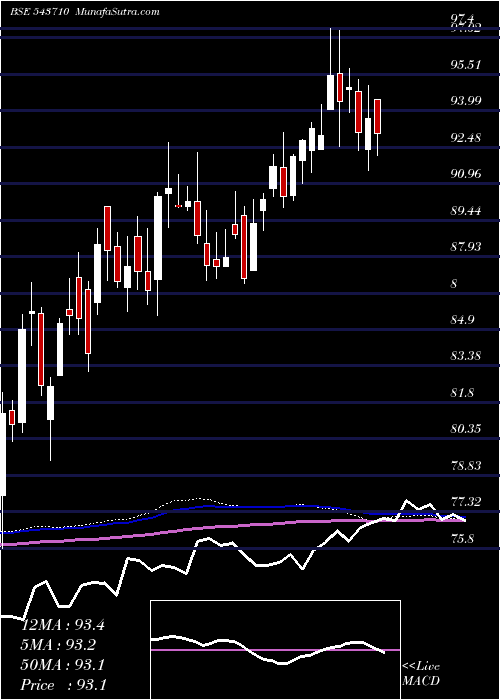Select the 84.9 price axis label
Viewport: 500px width, 700px height.
(462, 320)
